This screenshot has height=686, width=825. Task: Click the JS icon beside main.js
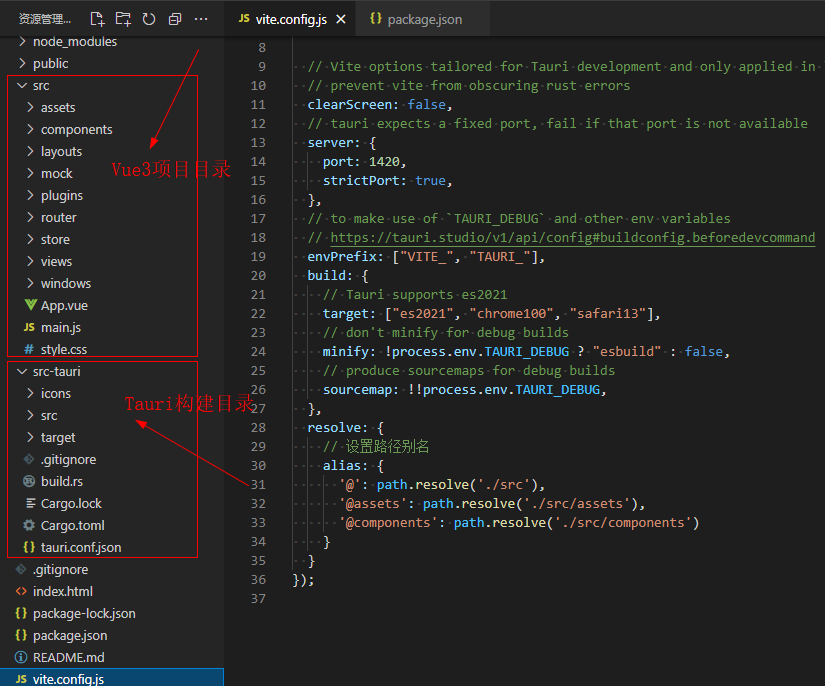pos(29,328)
